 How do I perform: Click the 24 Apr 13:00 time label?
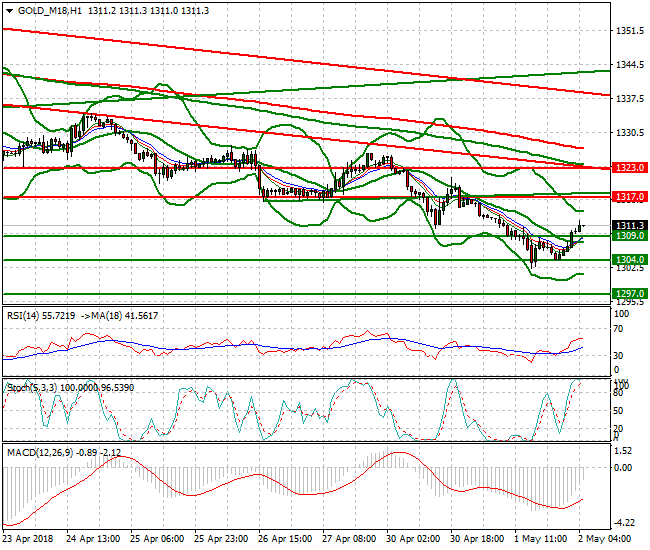[x=93, y=539]
